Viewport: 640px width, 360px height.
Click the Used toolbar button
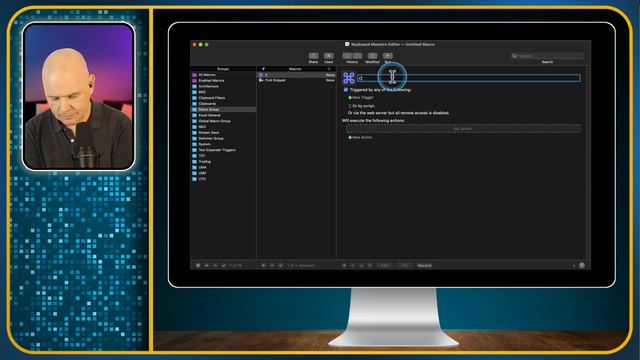pos(329,56)
